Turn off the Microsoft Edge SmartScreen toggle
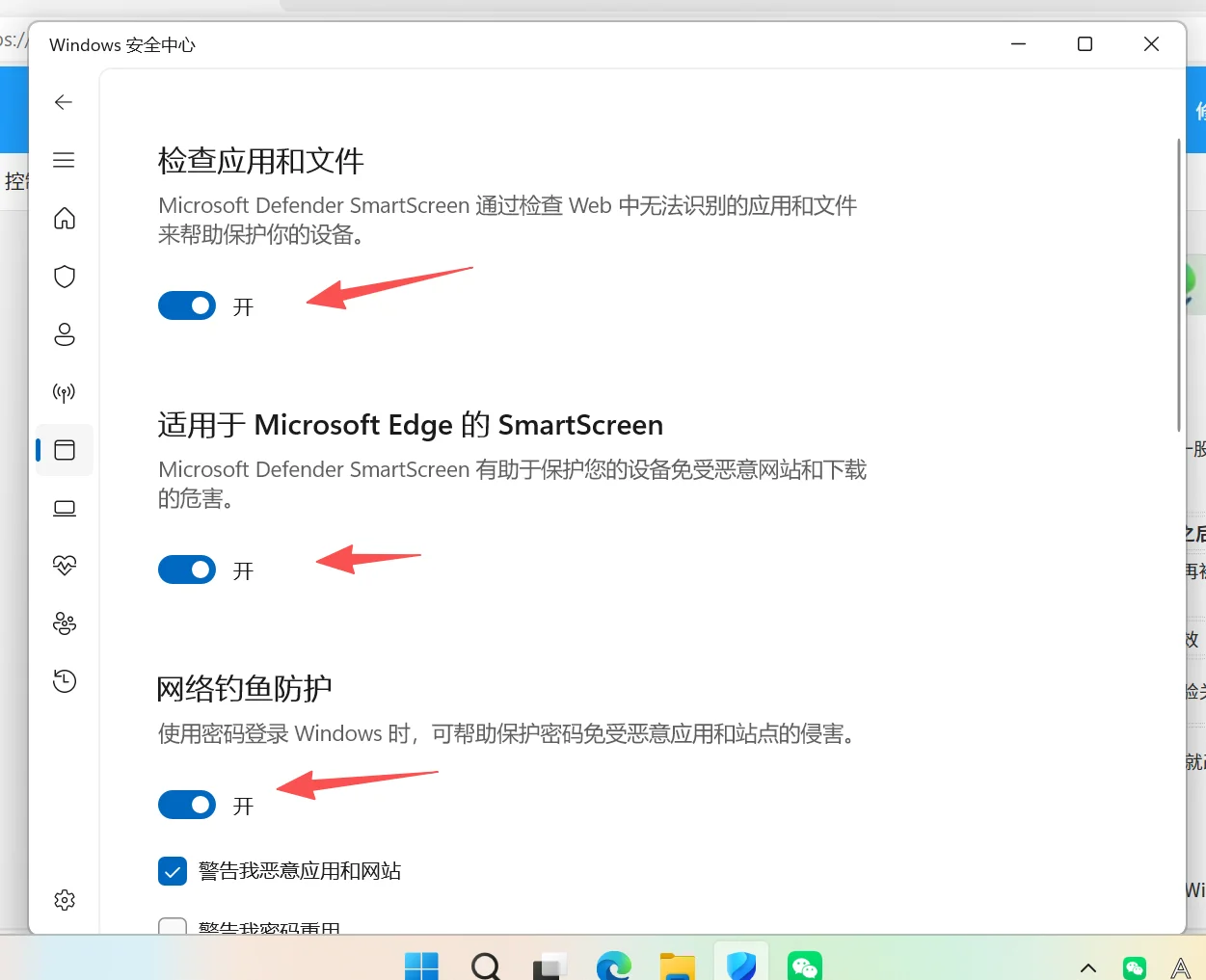Image resolution: width=1206 pixels, height=980 pixels. click(x=187, y=570)
